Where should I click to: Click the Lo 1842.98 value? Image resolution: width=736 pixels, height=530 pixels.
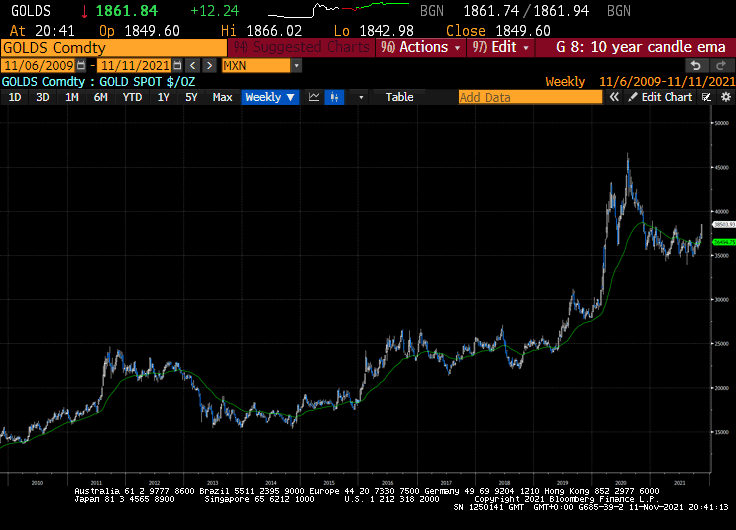coord(374,31)
